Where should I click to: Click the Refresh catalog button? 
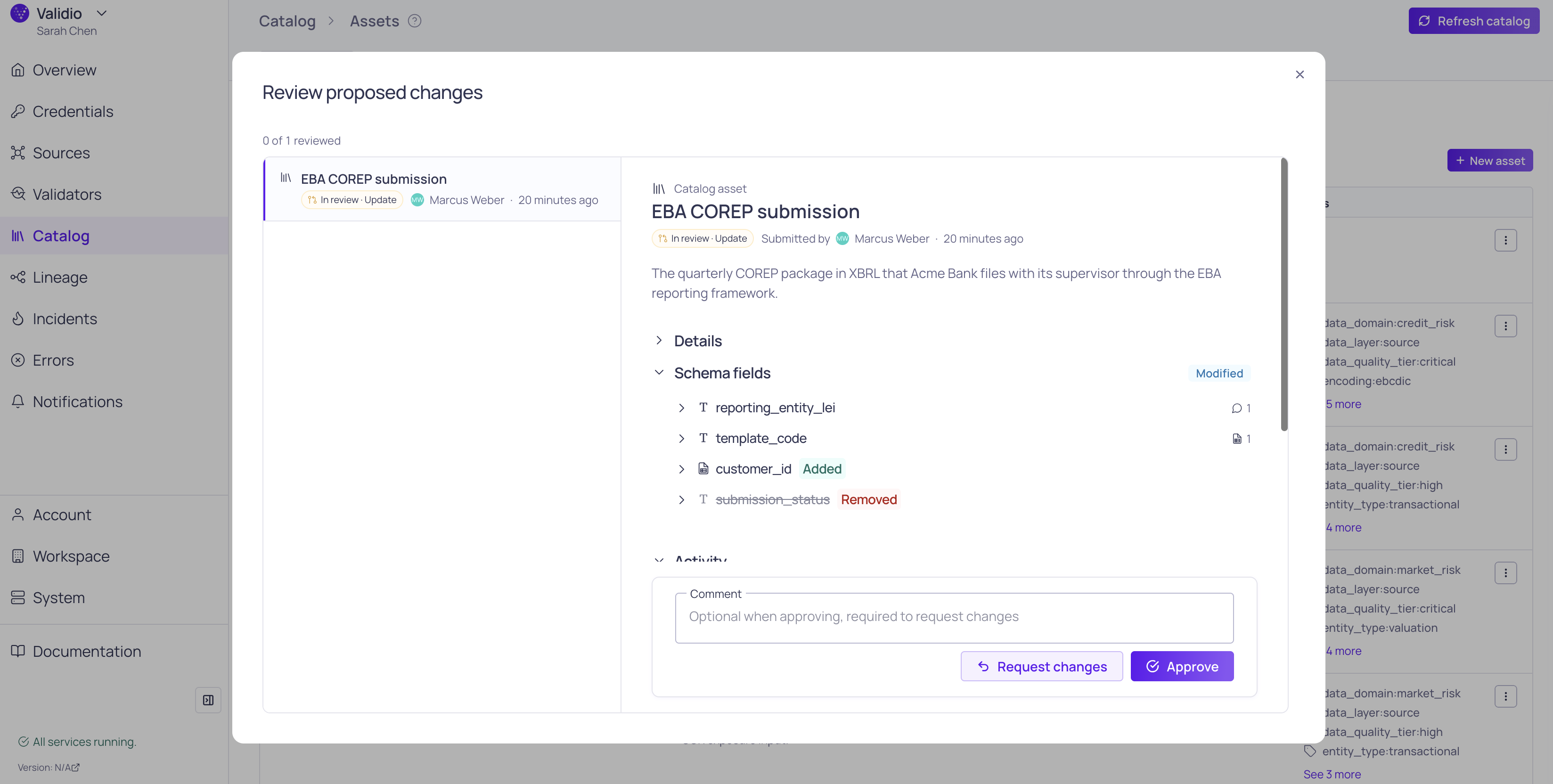click(x=1473, y=21)
